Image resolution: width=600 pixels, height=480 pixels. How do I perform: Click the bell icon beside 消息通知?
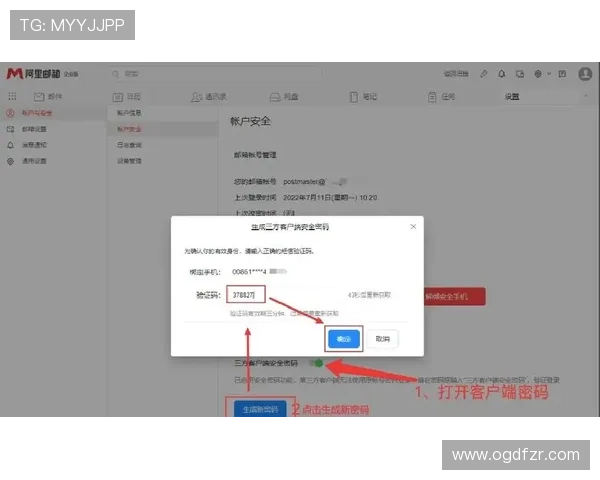point(10,145)
